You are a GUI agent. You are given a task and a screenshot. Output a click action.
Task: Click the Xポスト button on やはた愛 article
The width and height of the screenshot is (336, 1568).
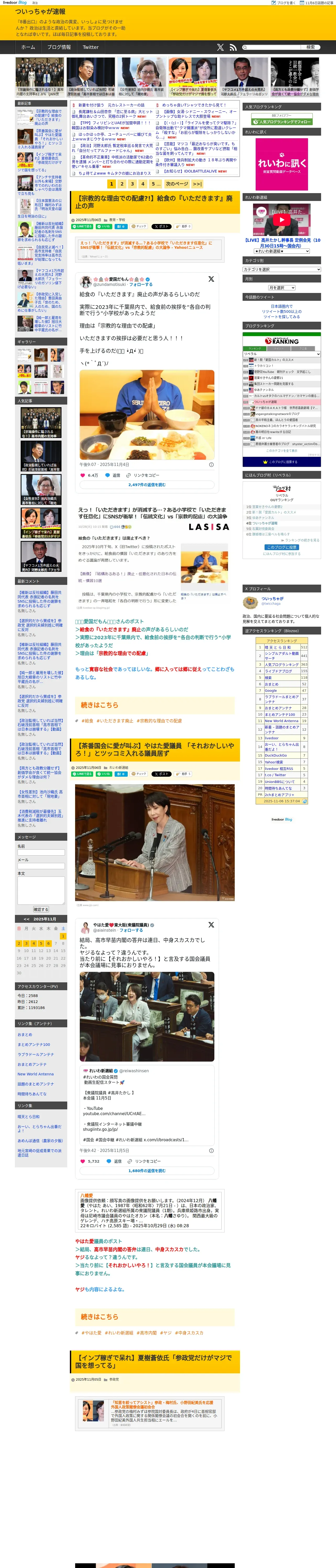pyautogui.click(x=162, y=774)
